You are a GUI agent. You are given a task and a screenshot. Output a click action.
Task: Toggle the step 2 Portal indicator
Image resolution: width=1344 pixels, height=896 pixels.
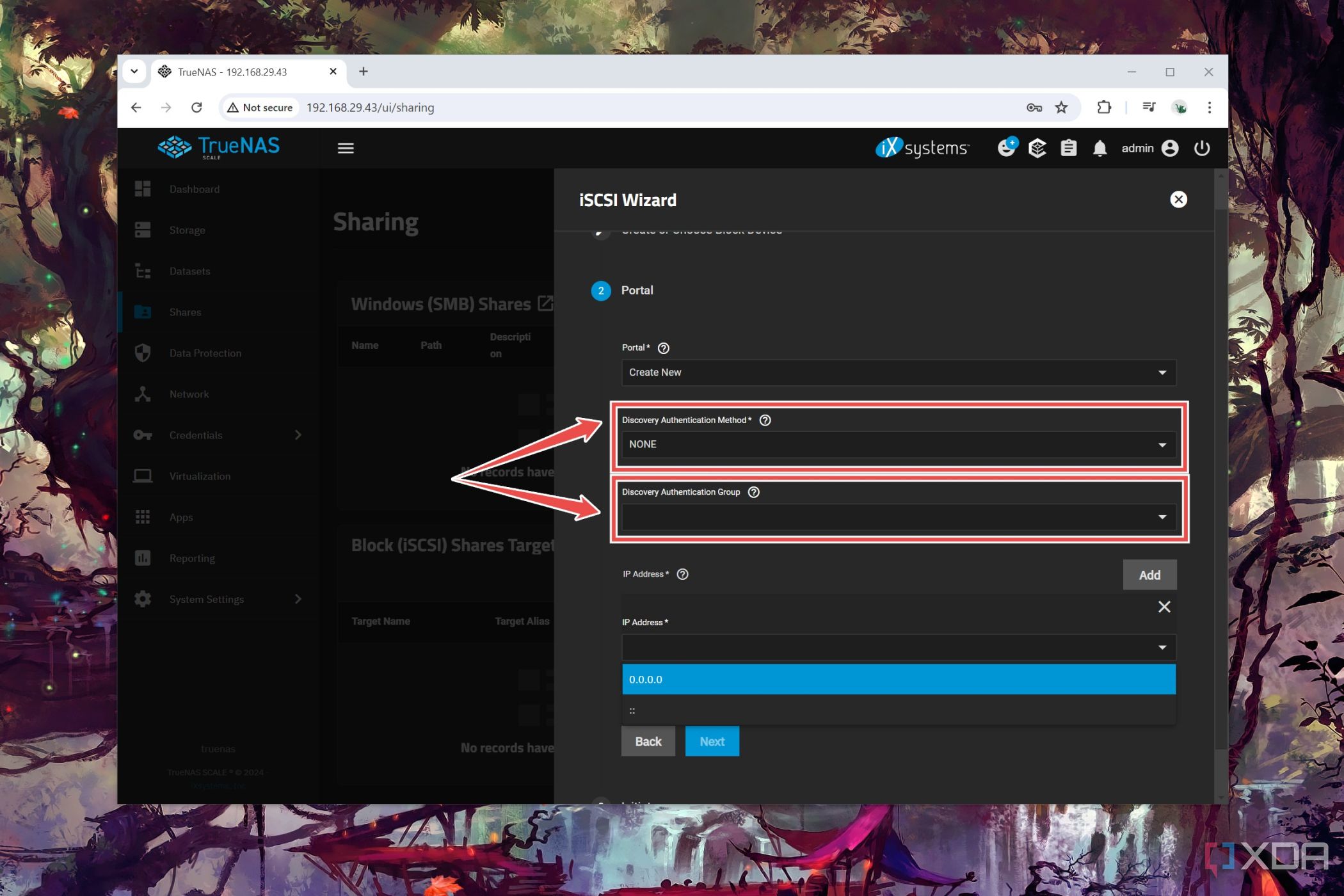(x=600, y=290)
